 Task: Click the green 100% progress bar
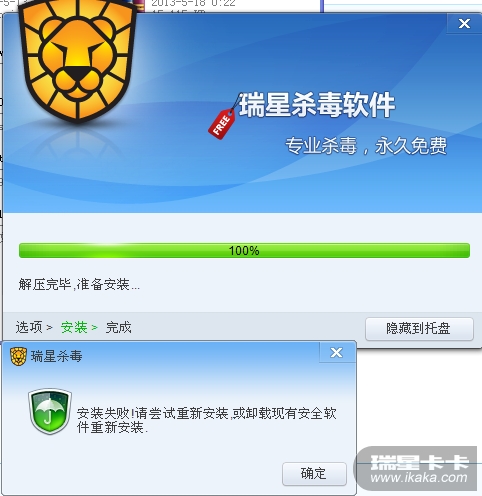pyautogui.click(x=244, y=250)
